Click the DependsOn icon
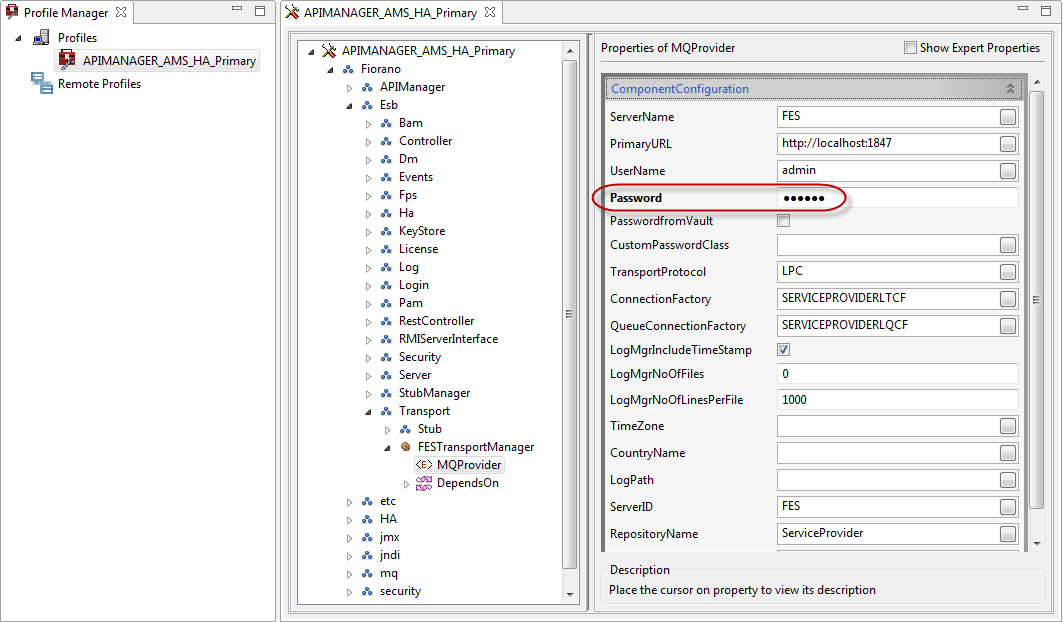 pyautogui.click(x=424, y=483)
